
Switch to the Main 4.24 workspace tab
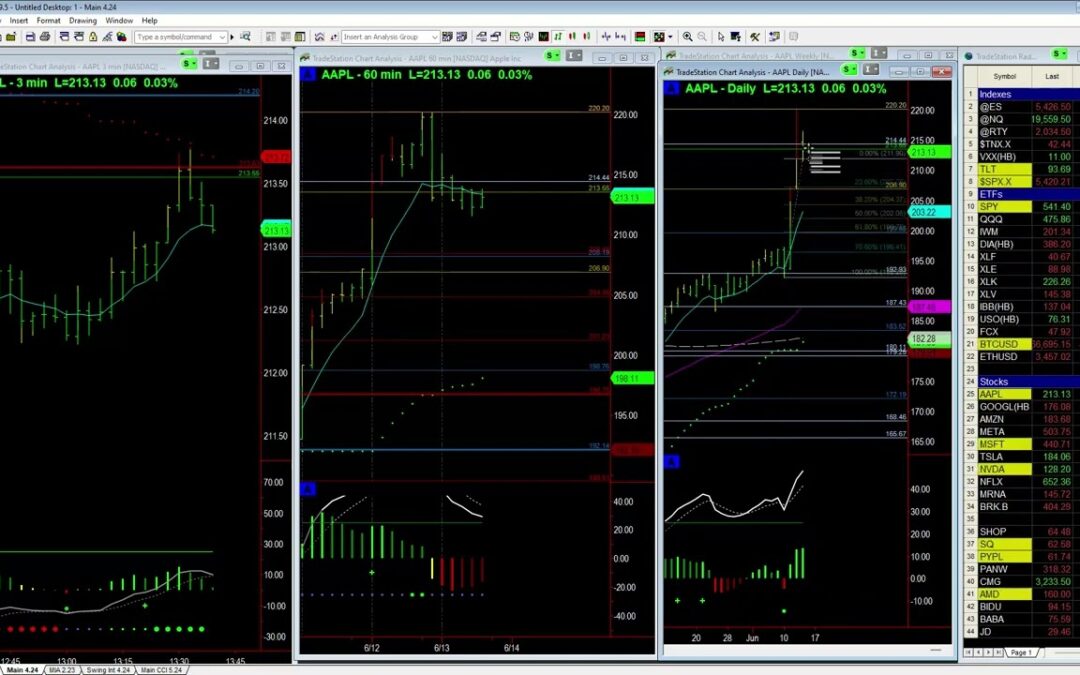(x=23, y=669)
